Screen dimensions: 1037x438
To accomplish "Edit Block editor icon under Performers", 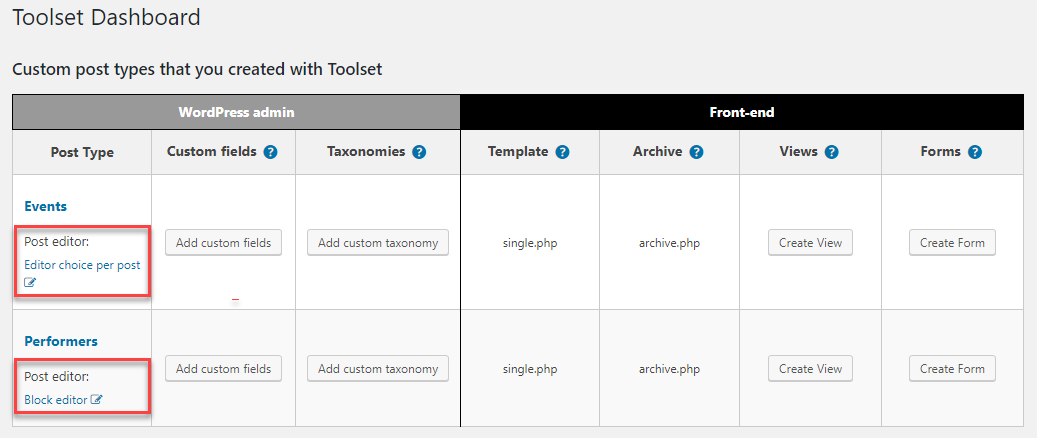I will point(97,400).
